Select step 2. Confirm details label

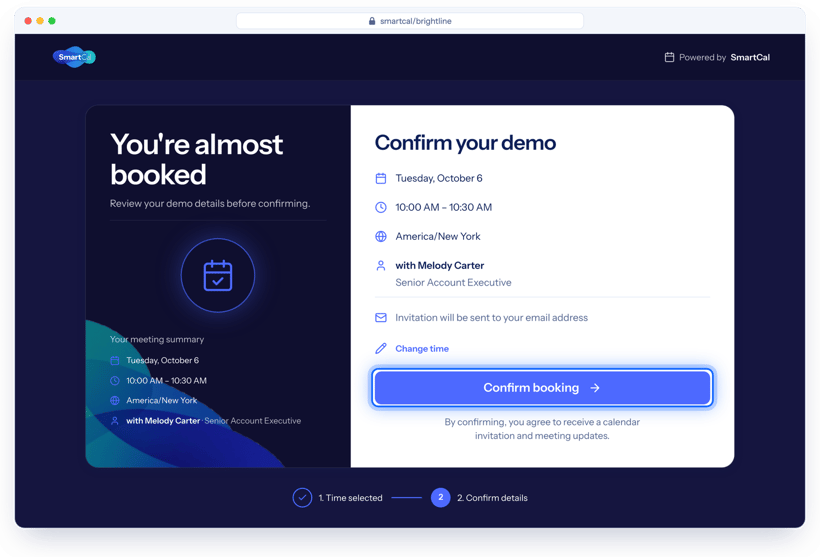[x=492, y=498]
